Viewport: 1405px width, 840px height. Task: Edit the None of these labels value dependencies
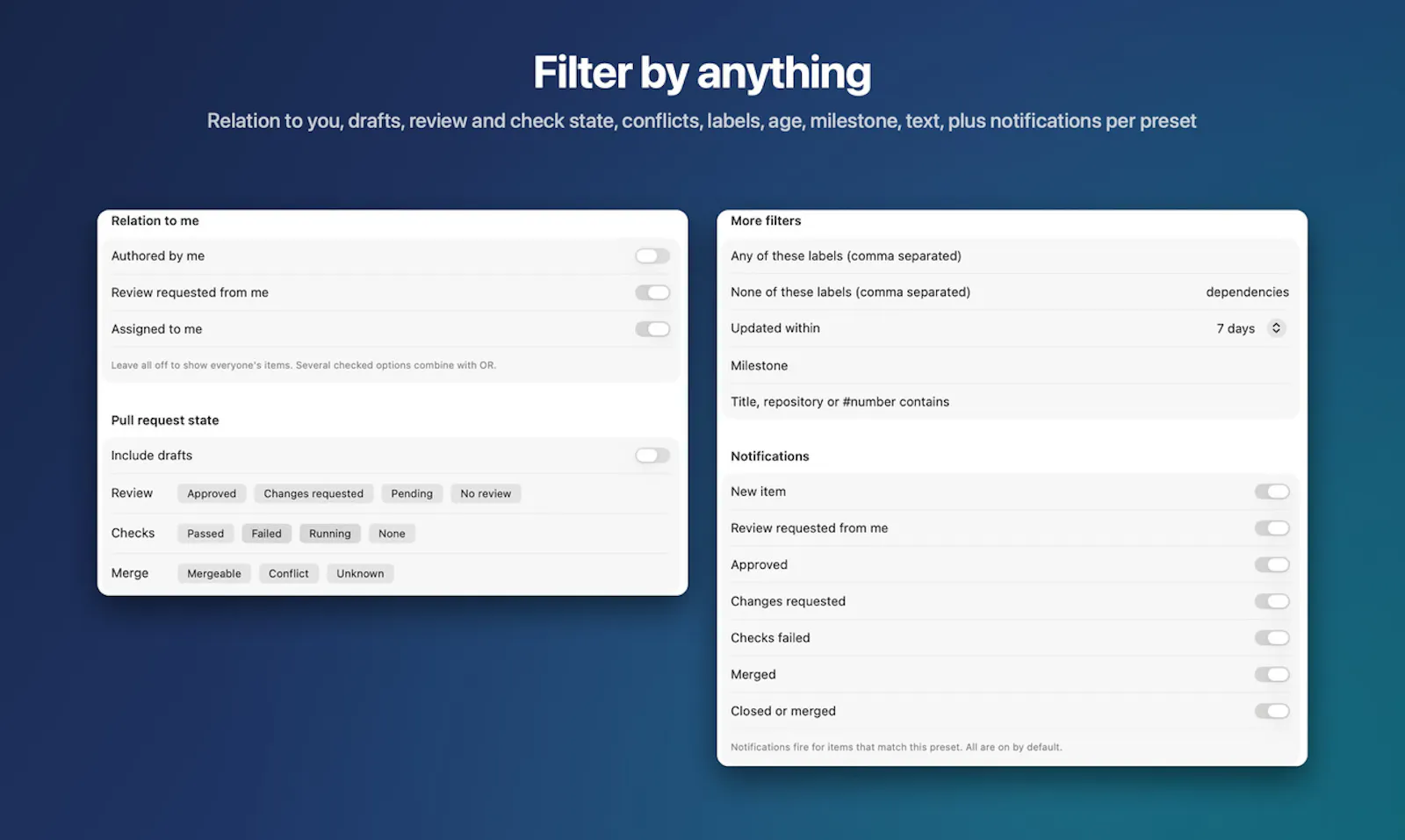point(1247,292)
